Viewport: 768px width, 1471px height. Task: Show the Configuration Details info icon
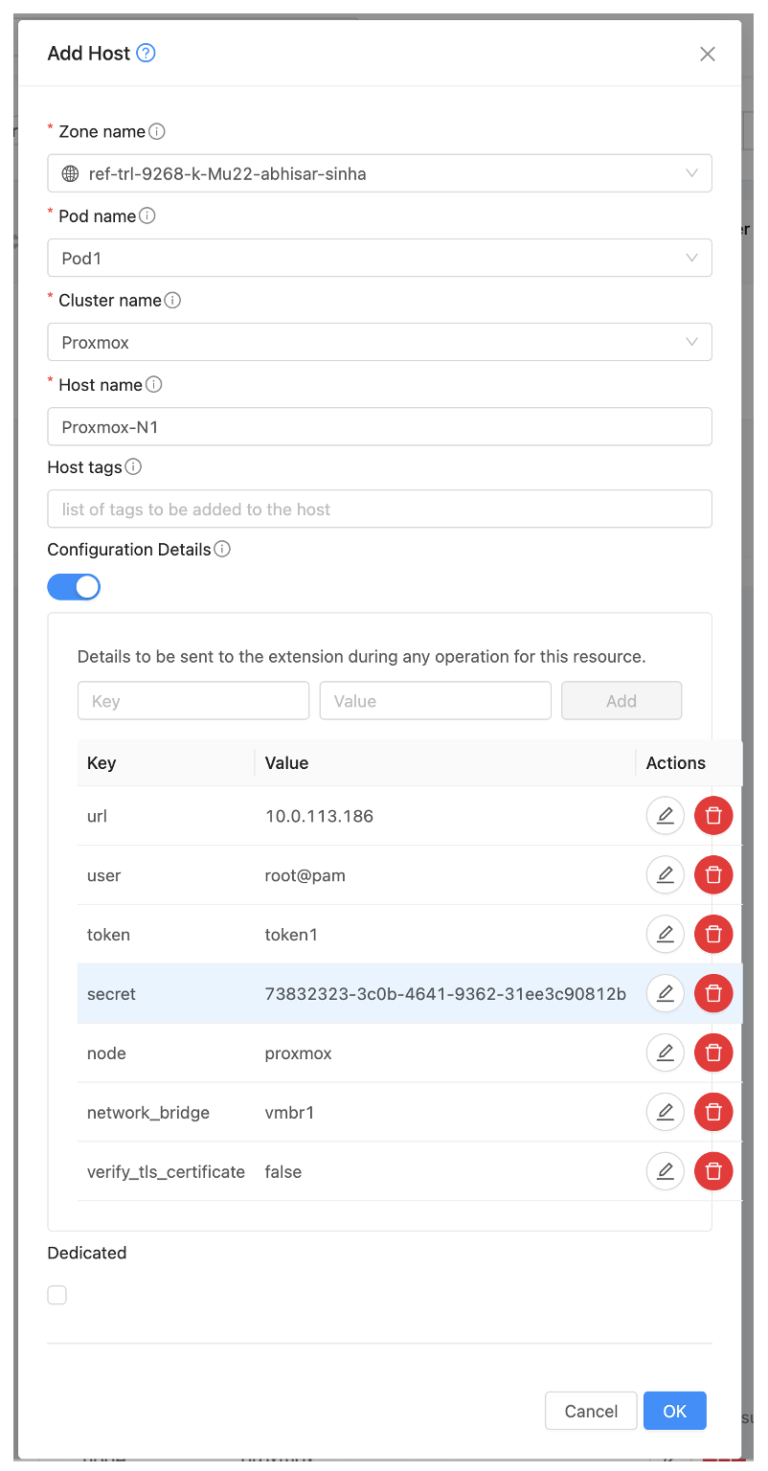223,549
